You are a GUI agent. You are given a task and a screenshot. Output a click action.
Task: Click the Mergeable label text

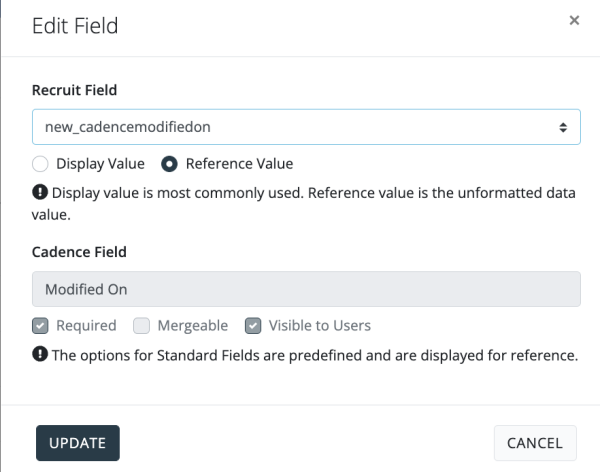pos(193,325)
